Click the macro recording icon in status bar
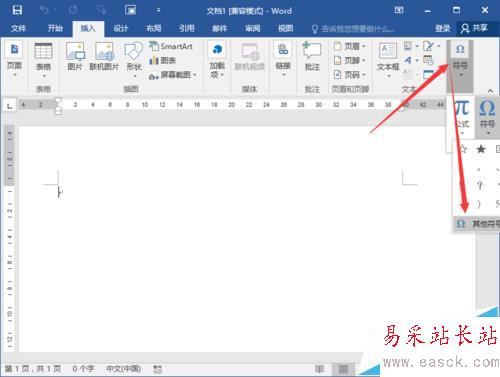 tap(157, 369)
